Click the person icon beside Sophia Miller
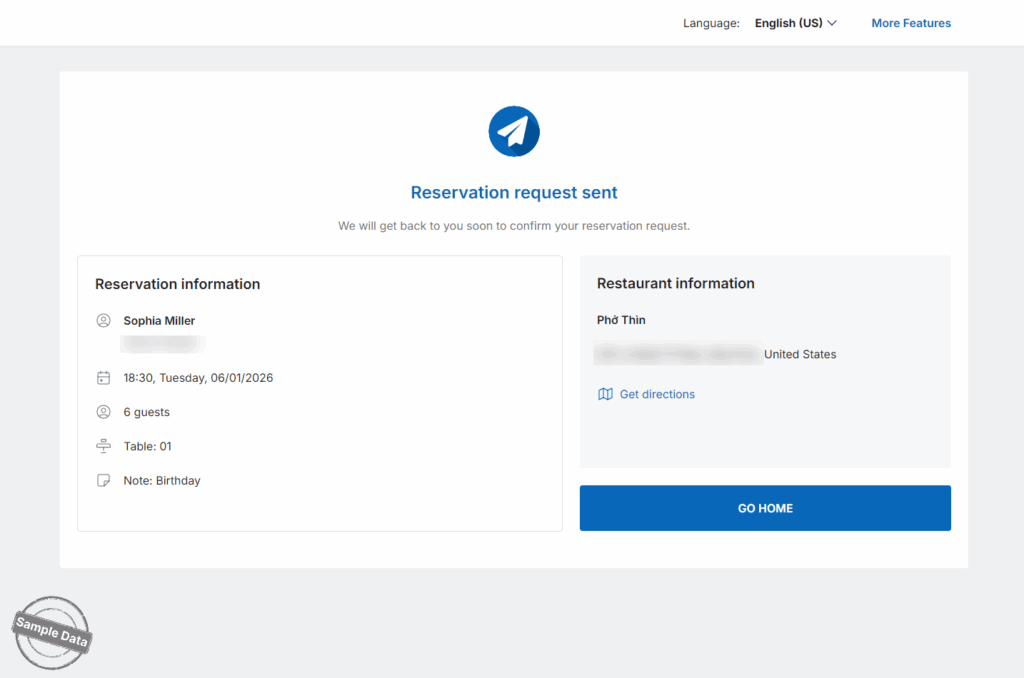The height and width of the screenshot is (678, 1024). pos(103,321)
